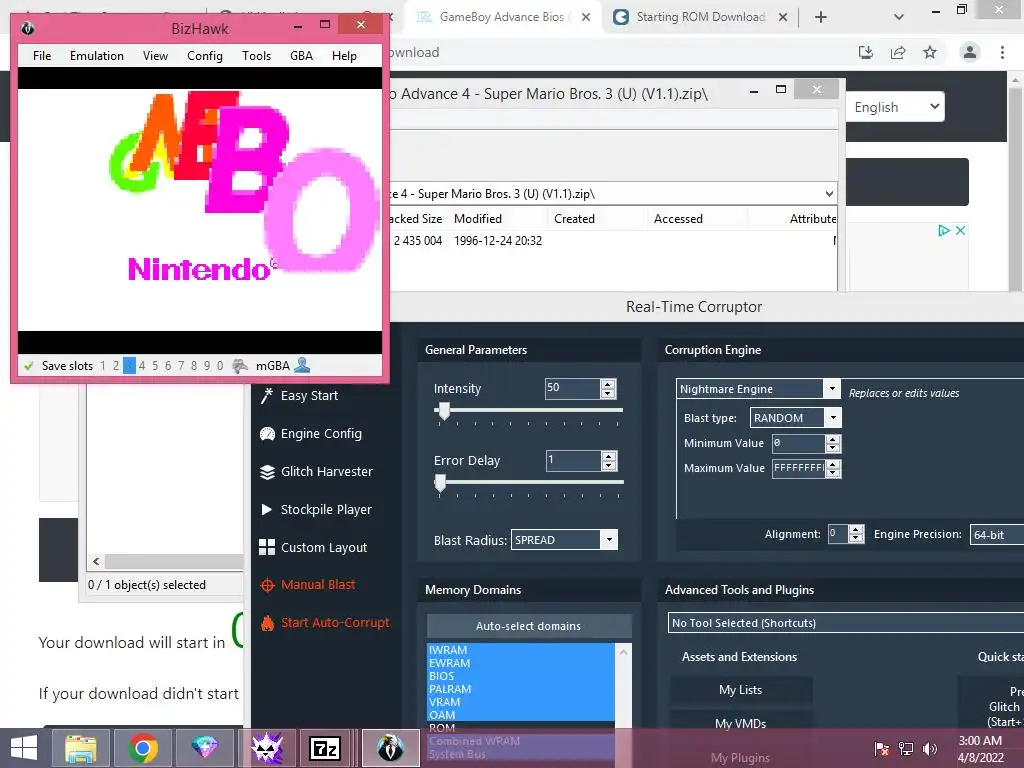Image resolution: width=1024 pixels, height=768 pixels.
Task: Click the AdChoices triangle icon on the ad
Action: click(x=944, y=231)
